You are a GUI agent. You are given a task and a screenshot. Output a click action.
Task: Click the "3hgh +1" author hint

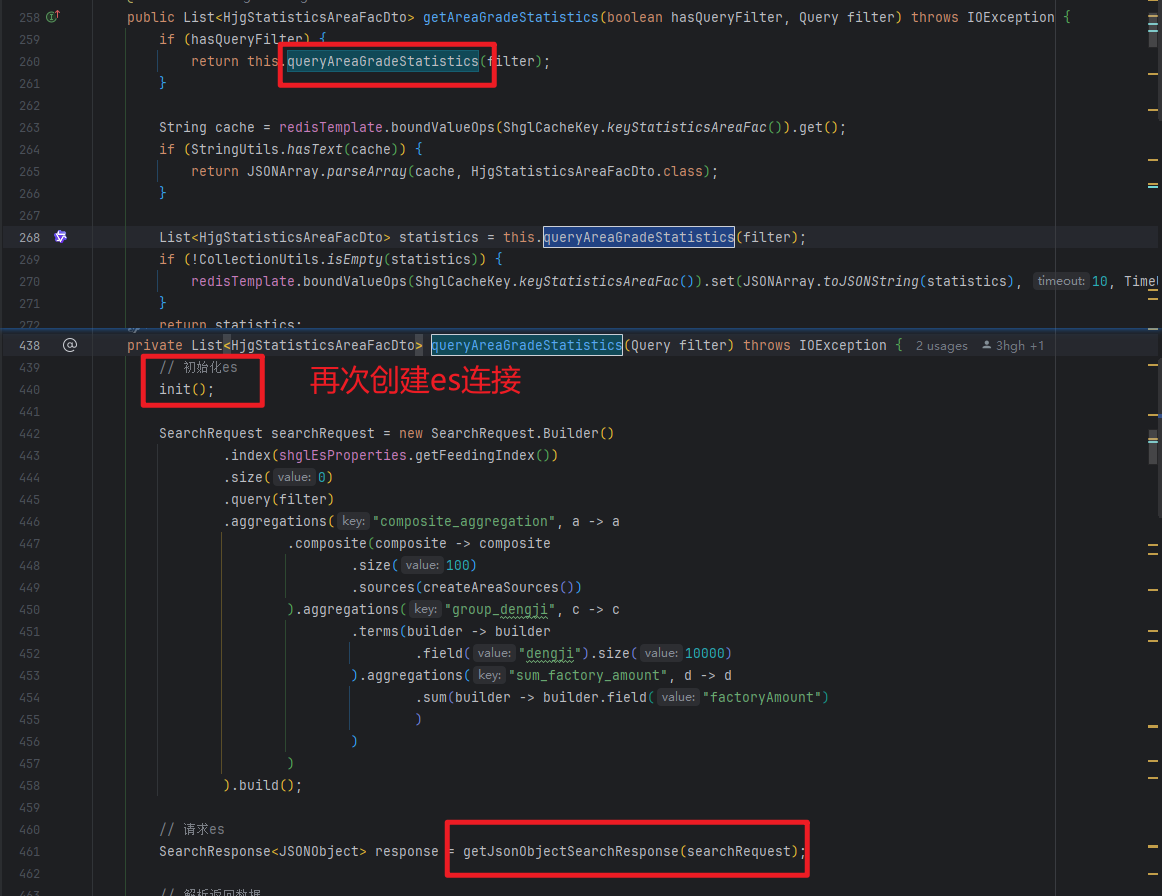click(x=1020, y=346)
